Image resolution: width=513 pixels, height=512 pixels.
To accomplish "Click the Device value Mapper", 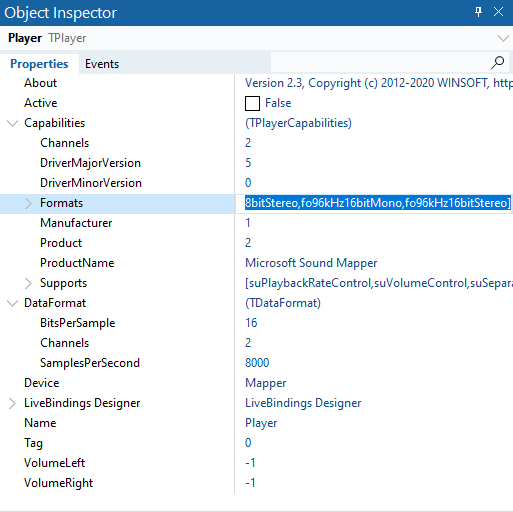I will (266, 383).
